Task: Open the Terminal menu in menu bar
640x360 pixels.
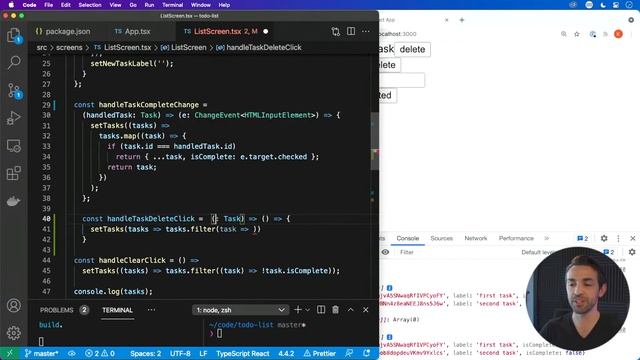Action: pyautogui.click(x=172, y=5)
